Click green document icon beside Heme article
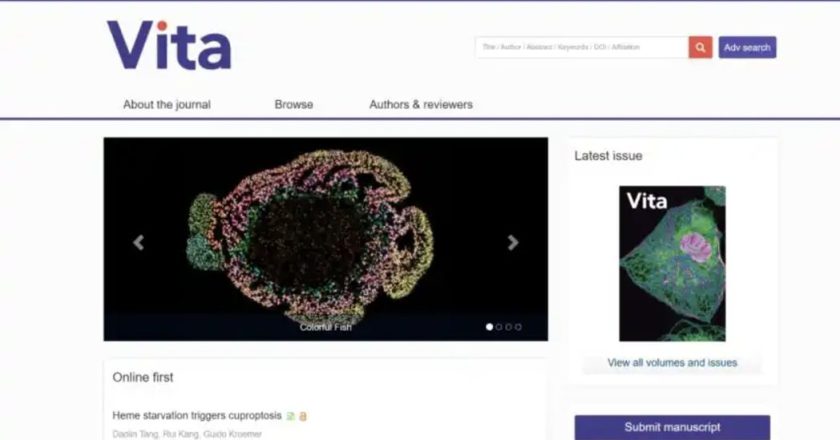 pos(290,416)
